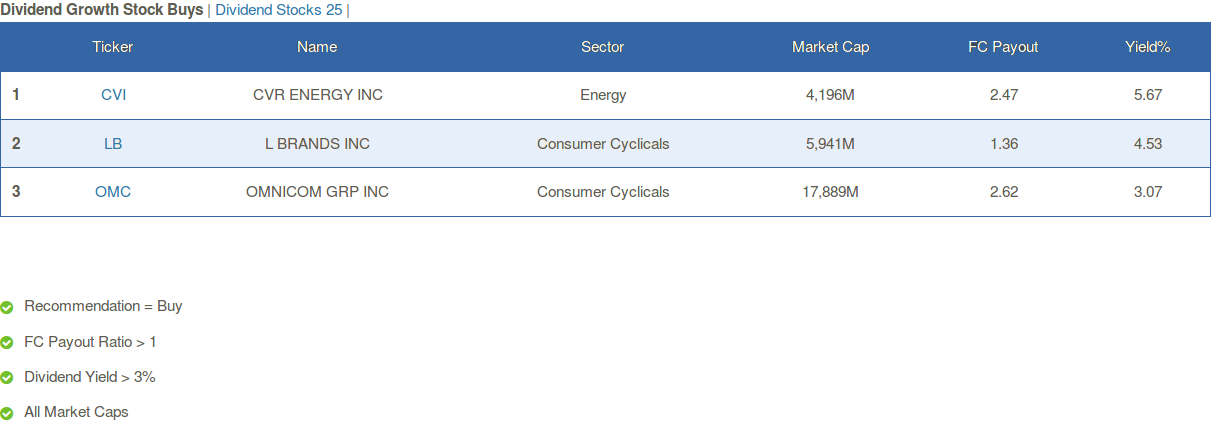Select the OMNICOM GRP INC name cell
Screen dimensions: 1211x428
pos(317,192)
